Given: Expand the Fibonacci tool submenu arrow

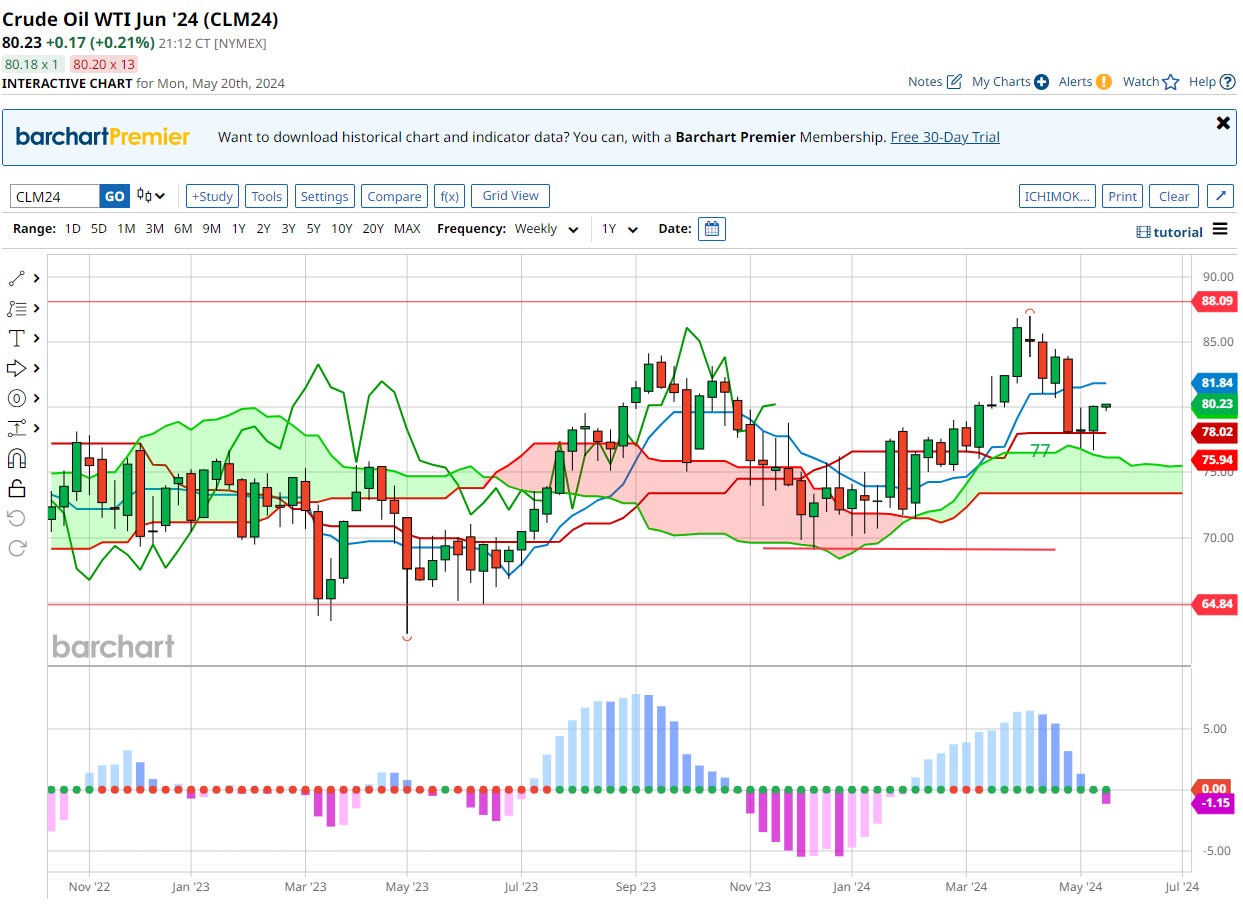Looking at the screenshot, I should 37,308.
